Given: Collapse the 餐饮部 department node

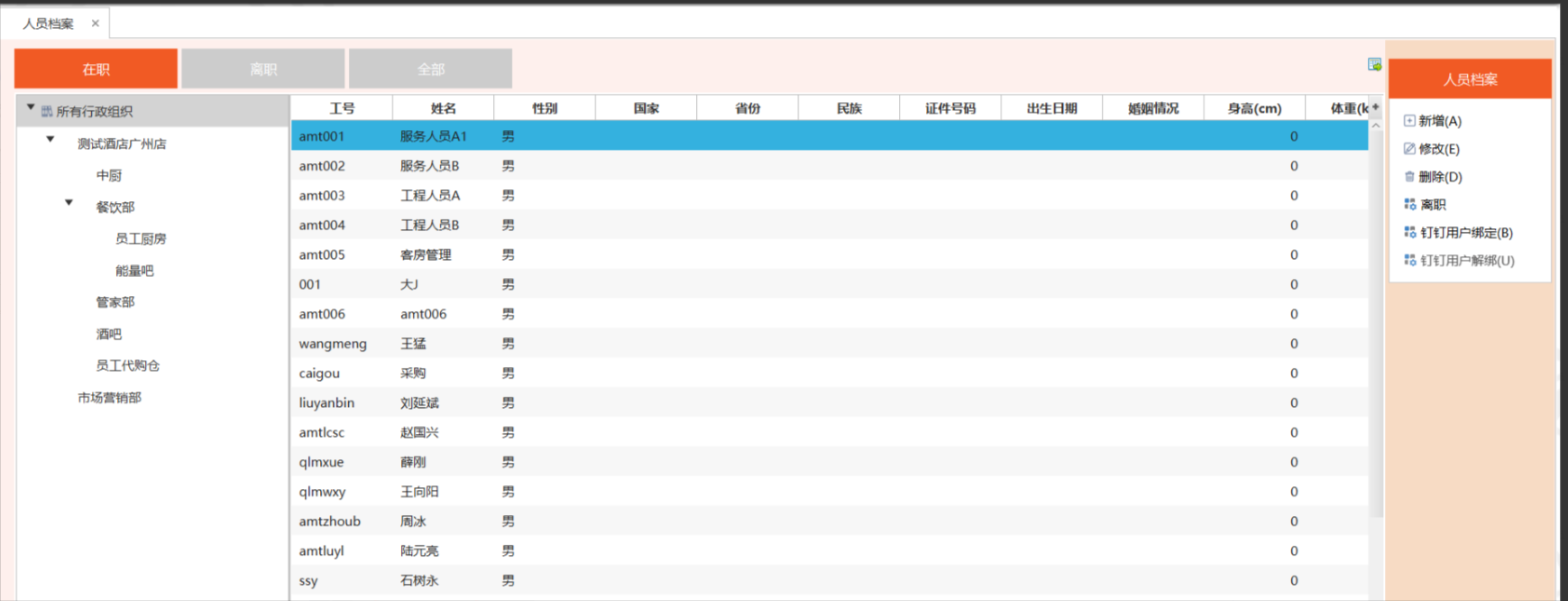Looking at the screenshot, I should (x=69, y=203).
